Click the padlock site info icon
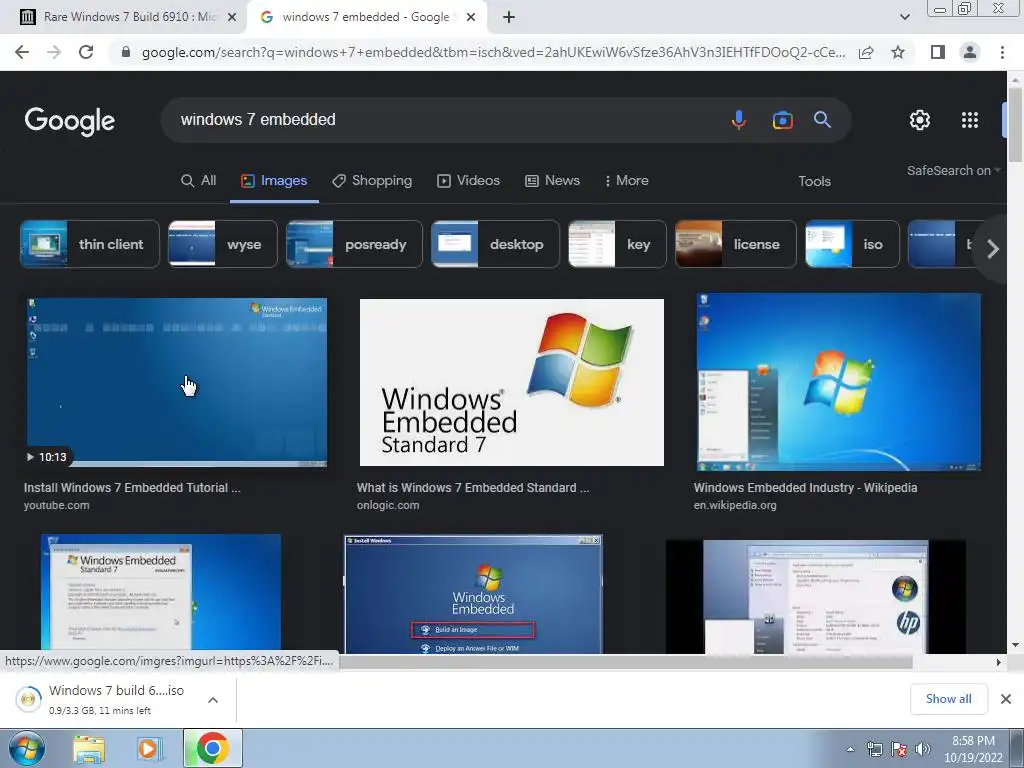1024x768 pixels. click(126, 52)
